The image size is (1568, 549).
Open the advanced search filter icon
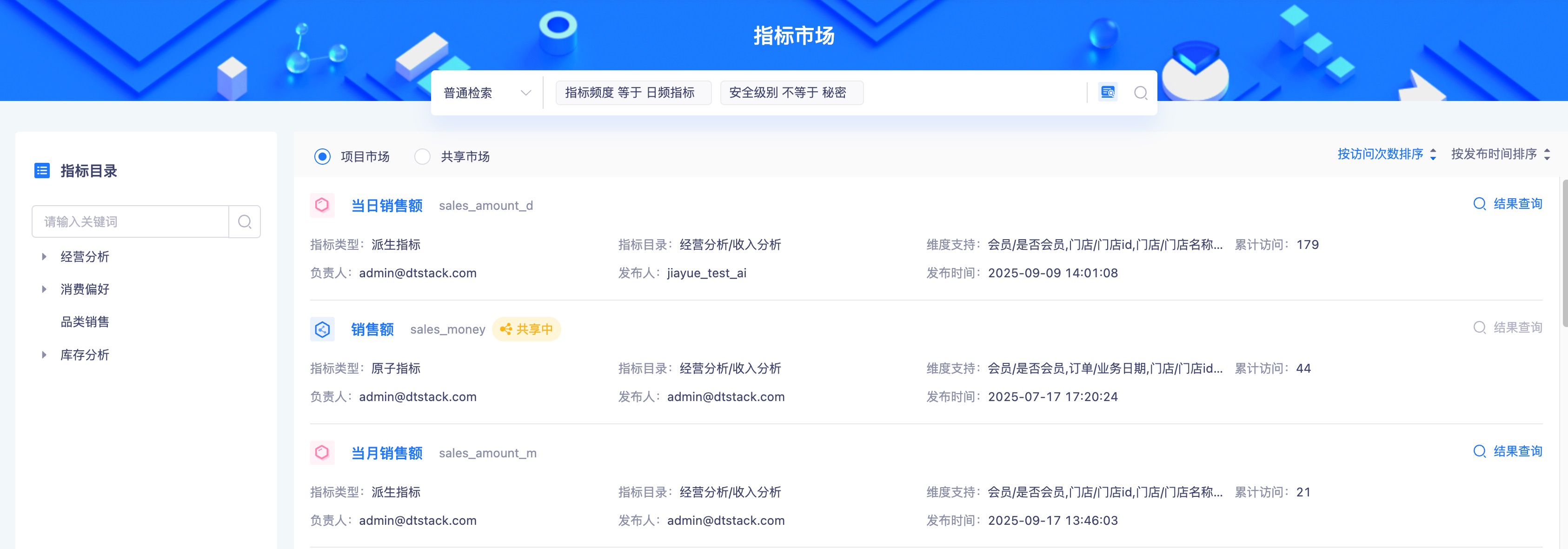(x=1107, y=93)
